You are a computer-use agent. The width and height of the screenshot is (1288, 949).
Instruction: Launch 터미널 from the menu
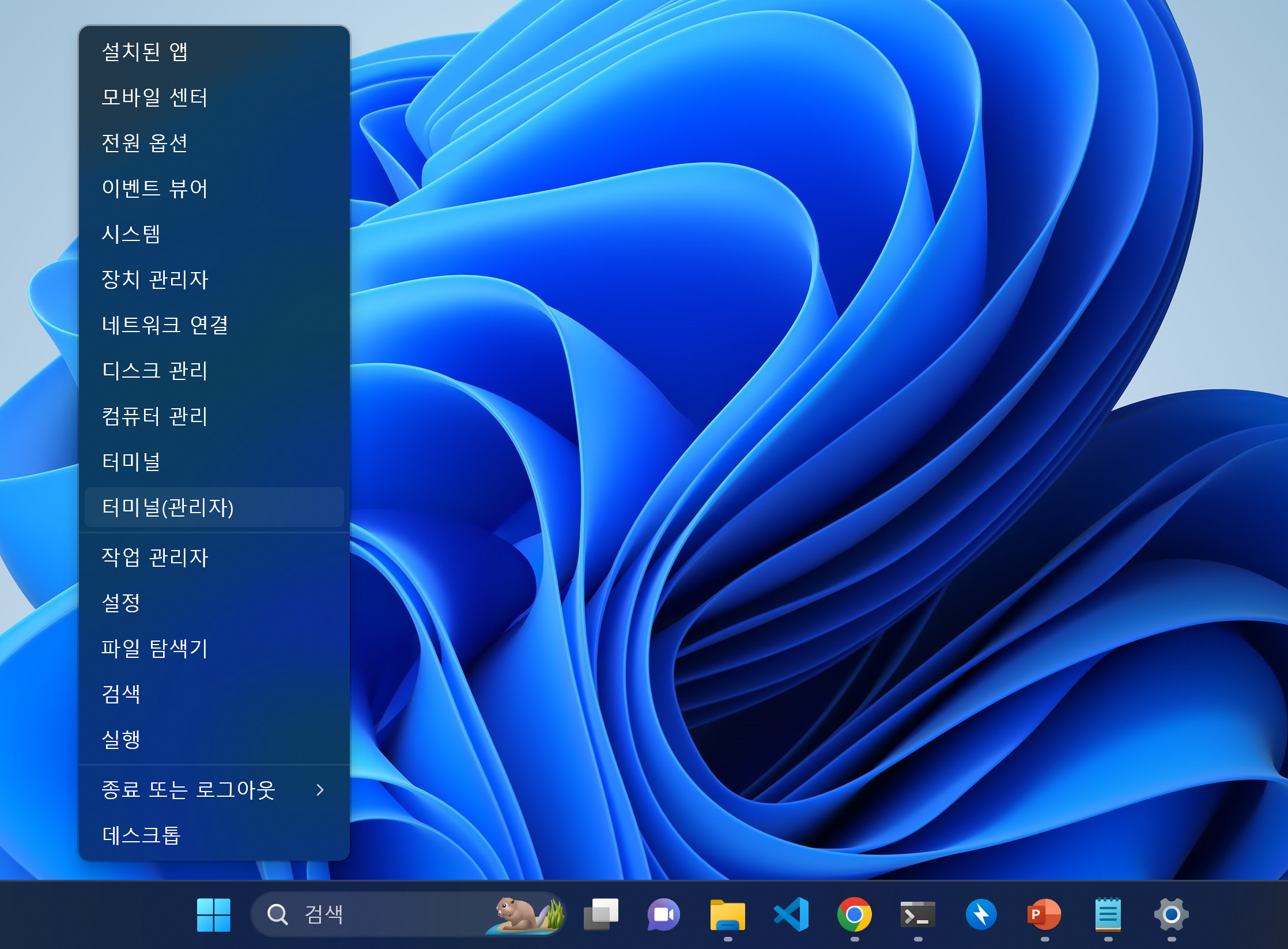click(214, 461)
